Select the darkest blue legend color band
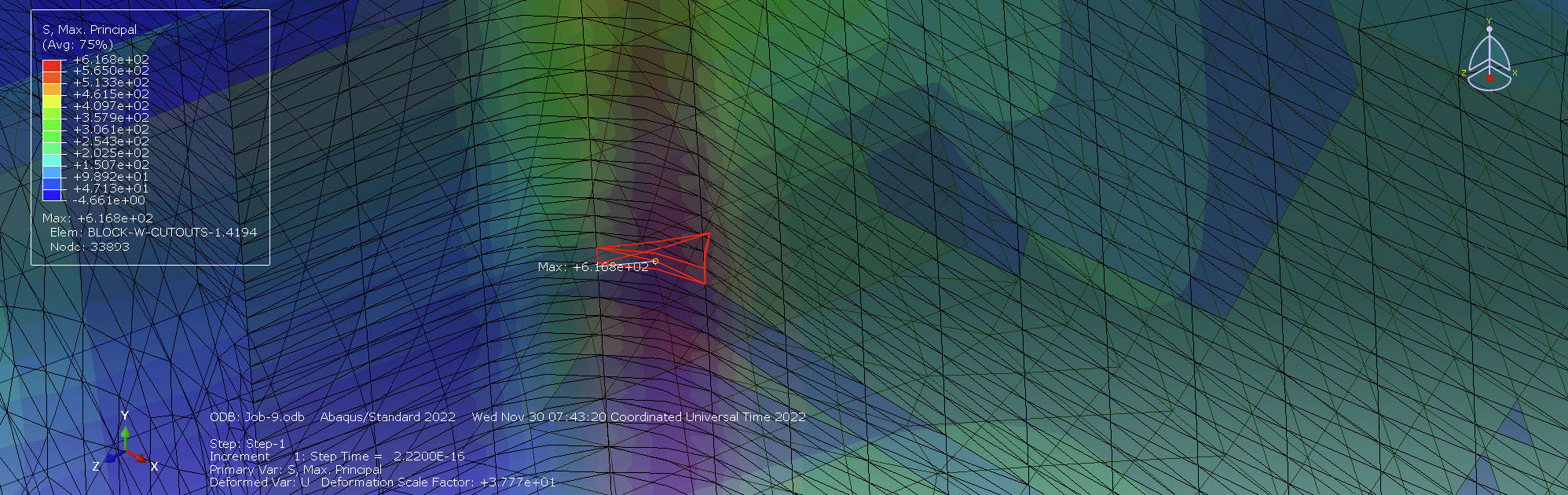The width and height of the screenshot is (1568, 495). (x=52, y=195)
